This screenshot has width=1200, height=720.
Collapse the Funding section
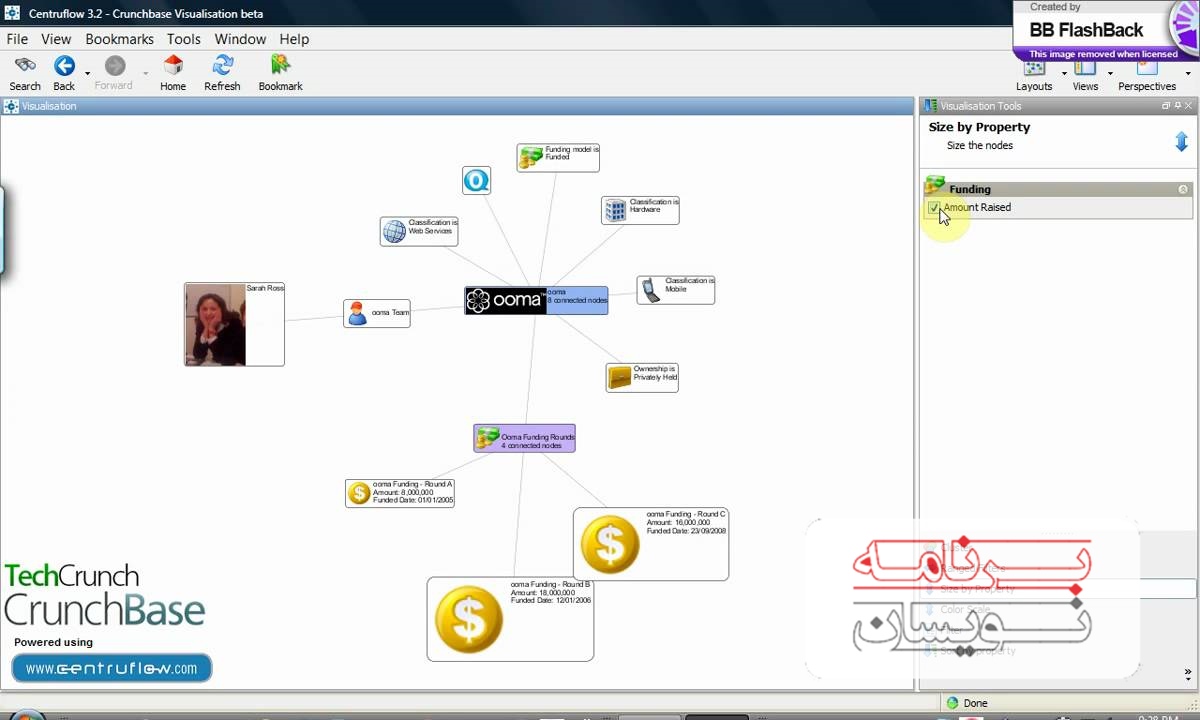tap(1183, 189)
